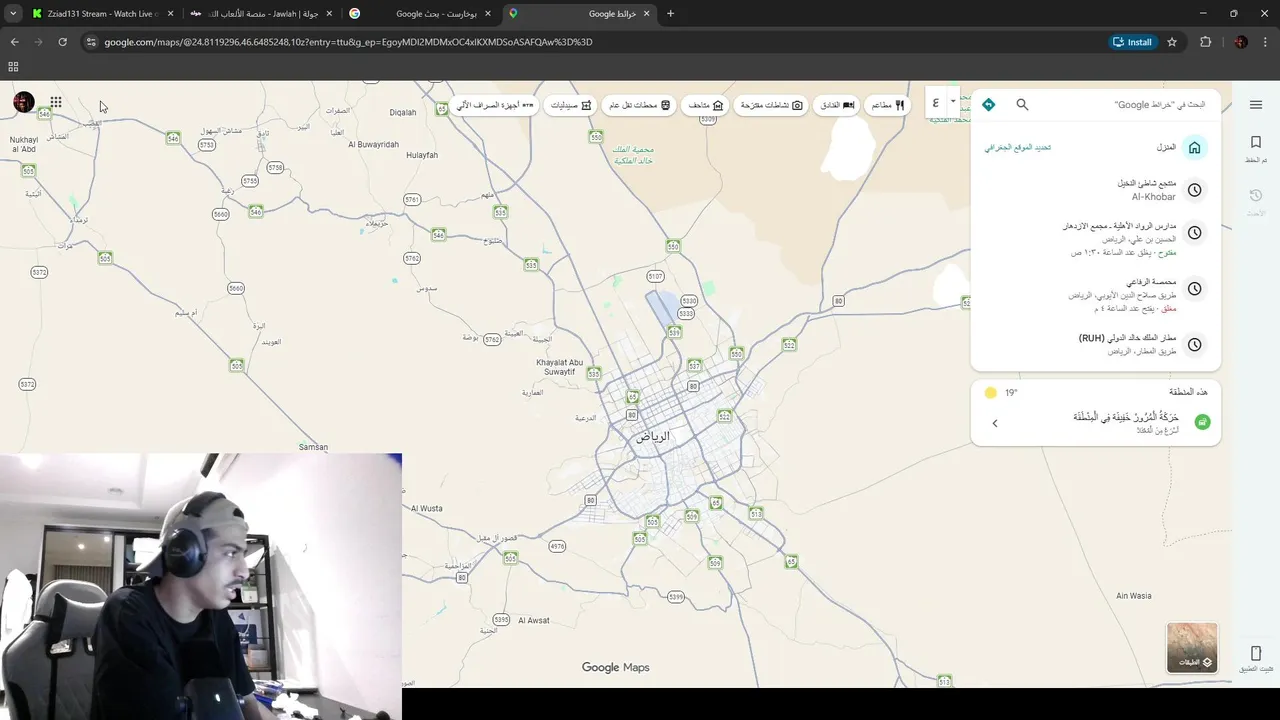Open directions with the blue diamond icon
The image size is (1280, 720).
988,104
